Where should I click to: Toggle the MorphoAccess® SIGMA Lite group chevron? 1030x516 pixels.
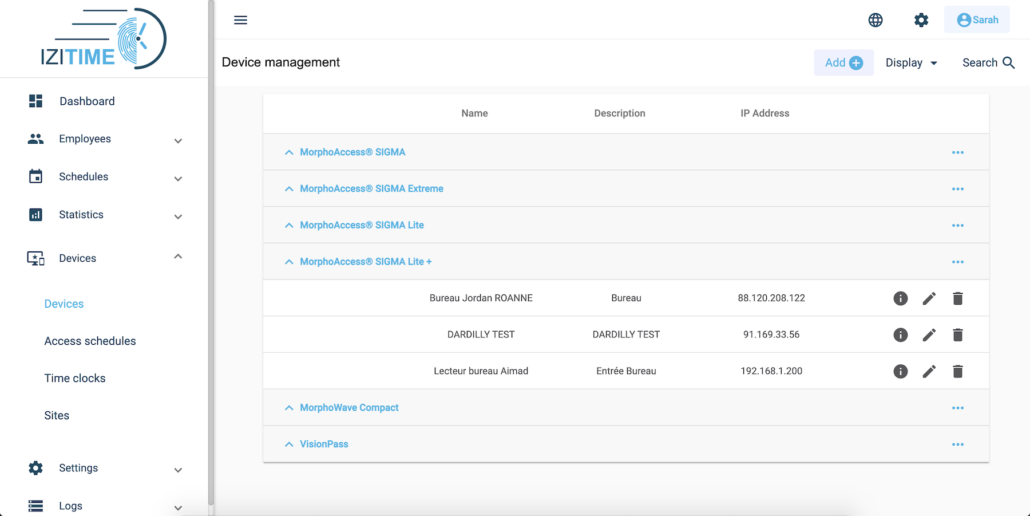click(x=288, y=225)
